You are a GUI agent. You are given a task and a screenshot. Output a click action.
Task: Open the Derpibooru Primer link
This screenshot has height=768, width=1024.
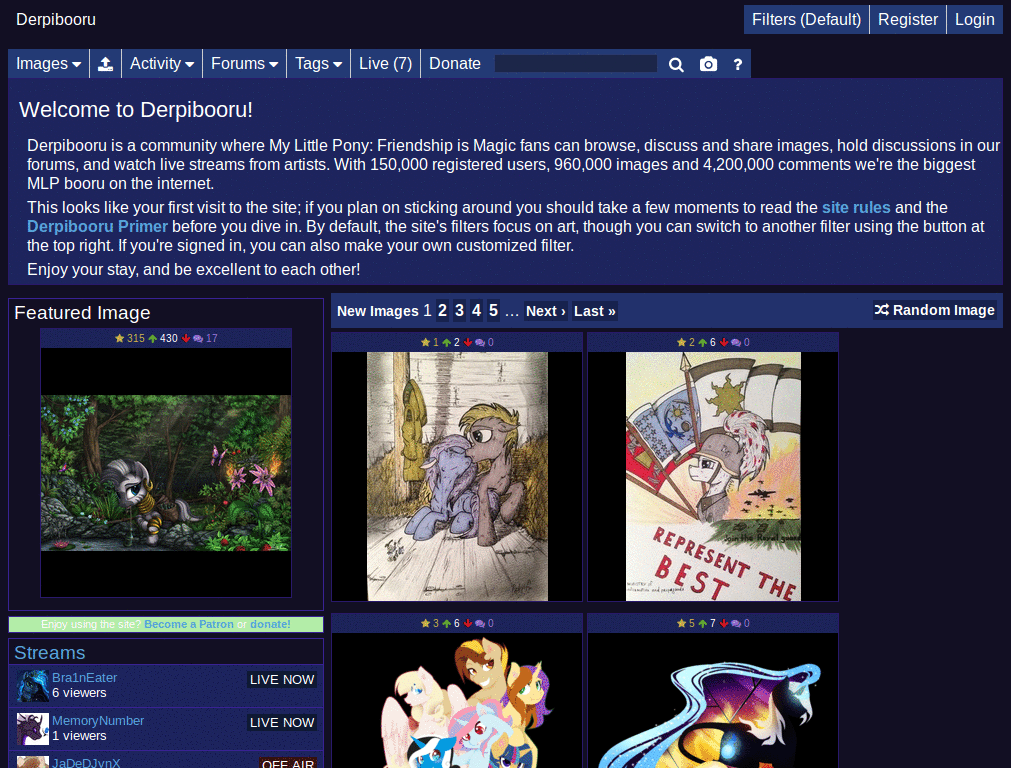point(97,227)
